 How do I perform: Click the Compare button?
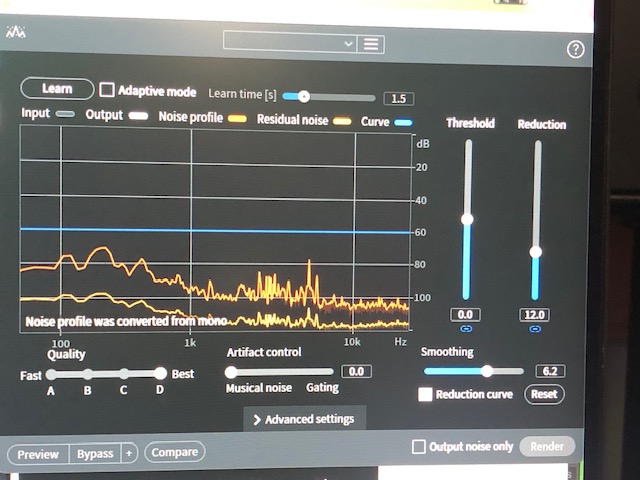[x=175, y=452]
